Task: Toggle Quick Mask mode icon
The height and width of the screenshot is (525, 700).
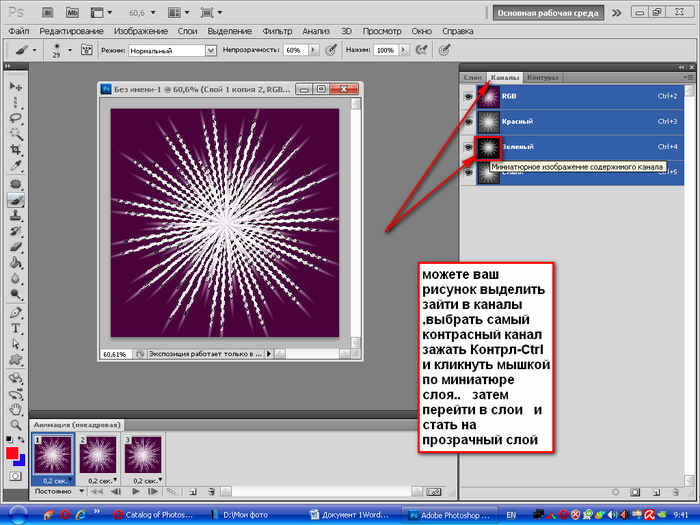Action: tap(15, 476)
